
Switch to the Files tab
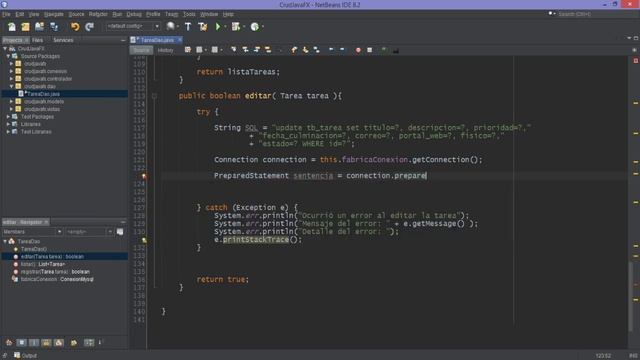point(38,40)
